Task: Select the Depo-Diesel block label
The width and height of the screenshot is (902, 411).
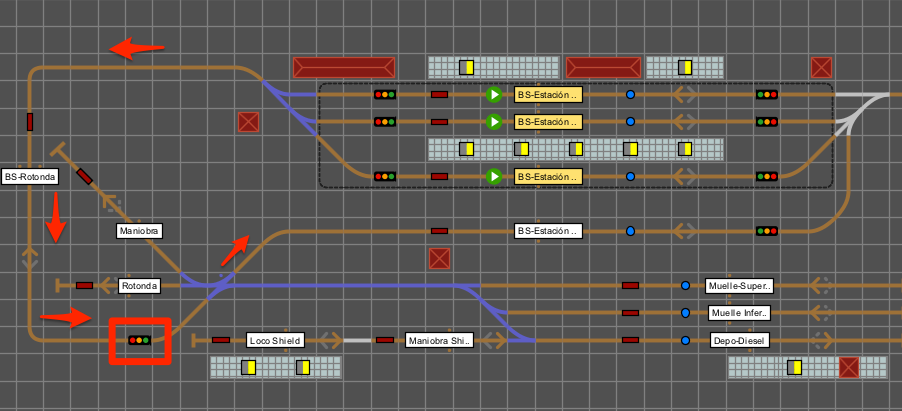Action: click(x=739, y=340)
